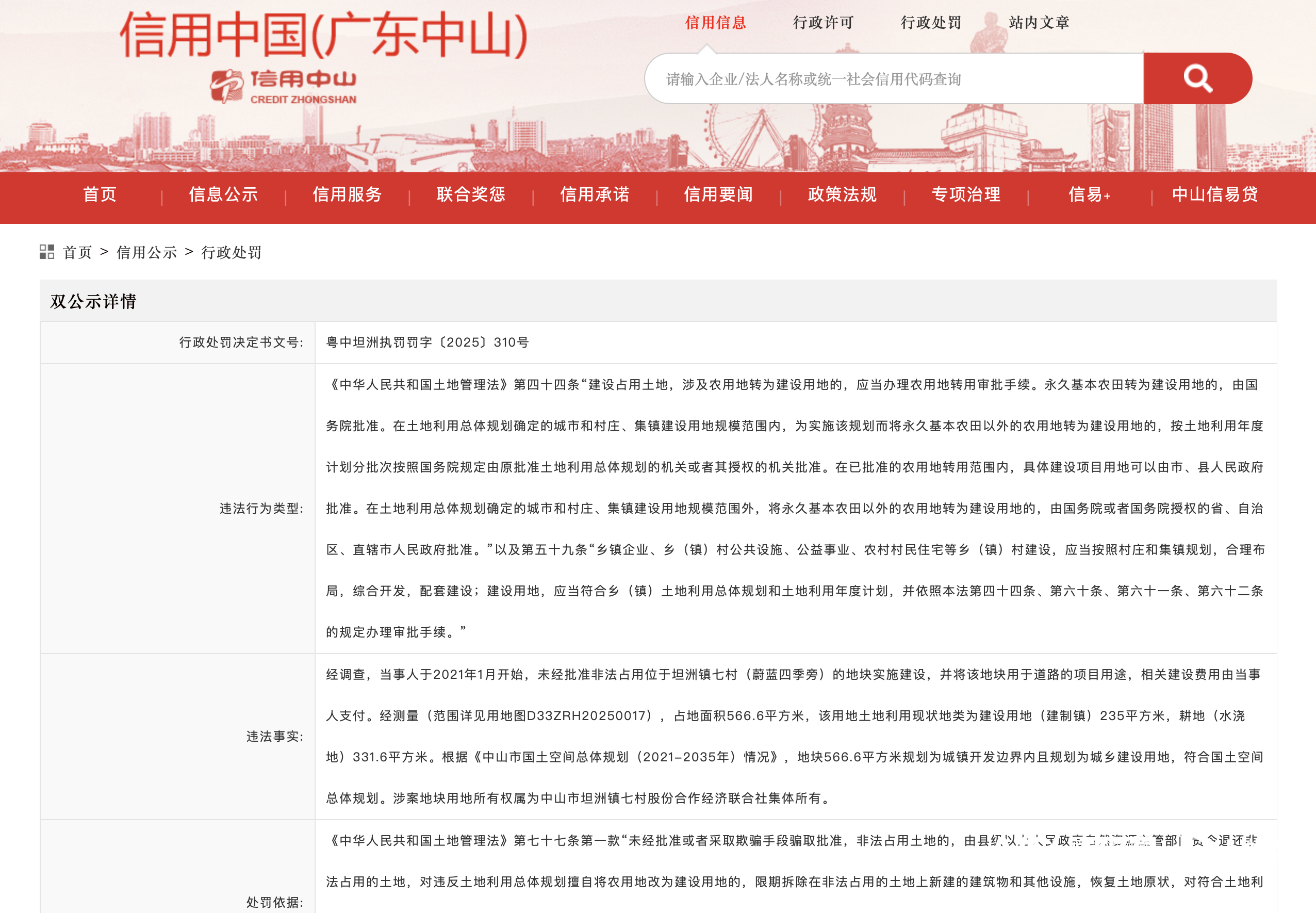1316x913 pixels.
Task: Click the Credit Zhongshan logo
Action: click(x=284, y=86)
